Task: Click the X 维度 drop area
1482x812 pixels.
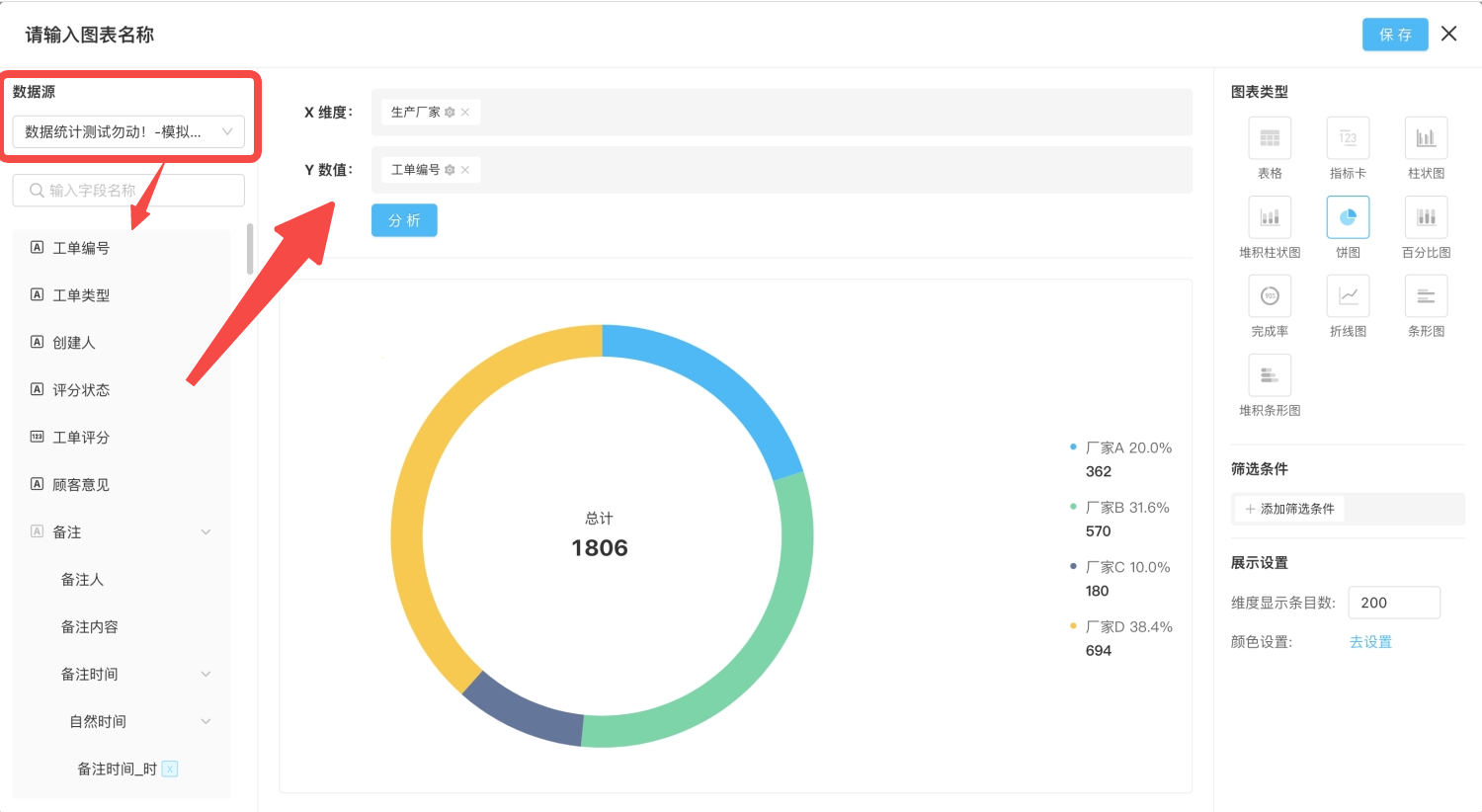Action: click(x=782, y=113)
